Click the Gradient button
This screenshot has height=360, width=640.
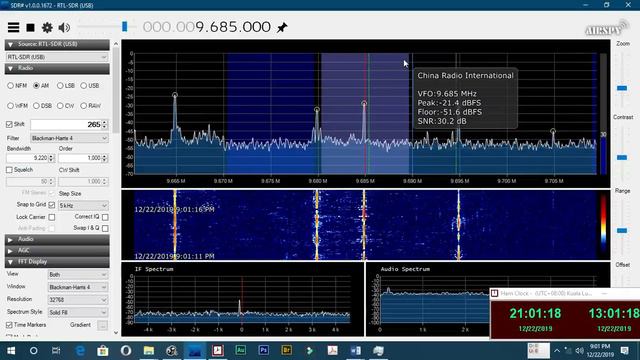click(x=102, y=325)
